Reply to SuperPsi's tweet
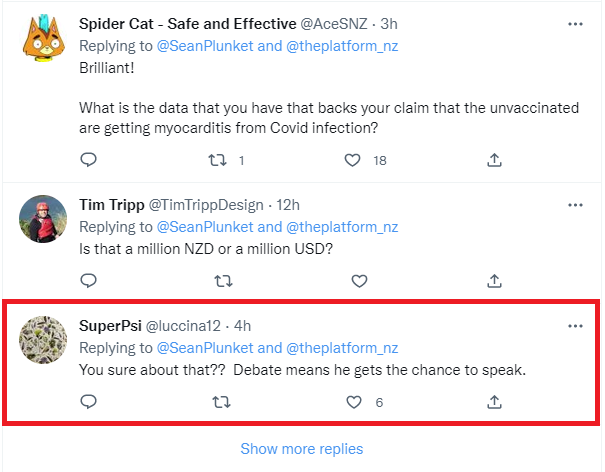605x472 pixels. pos(88,402)
